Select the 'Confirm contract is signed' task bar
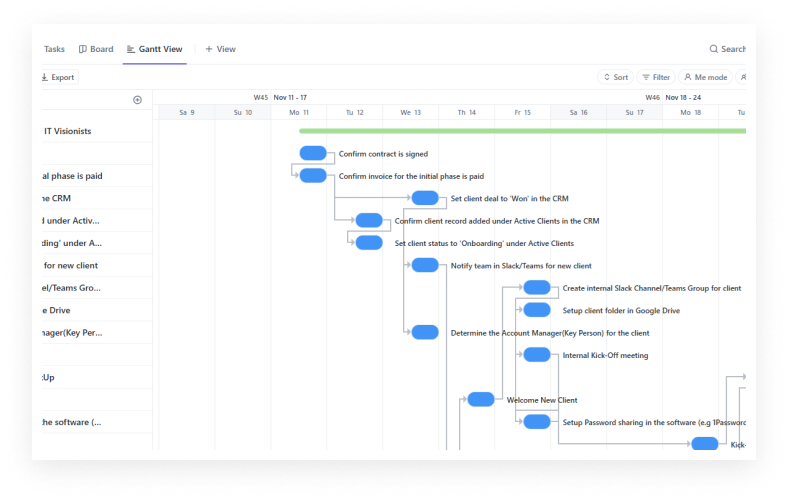 313,153
